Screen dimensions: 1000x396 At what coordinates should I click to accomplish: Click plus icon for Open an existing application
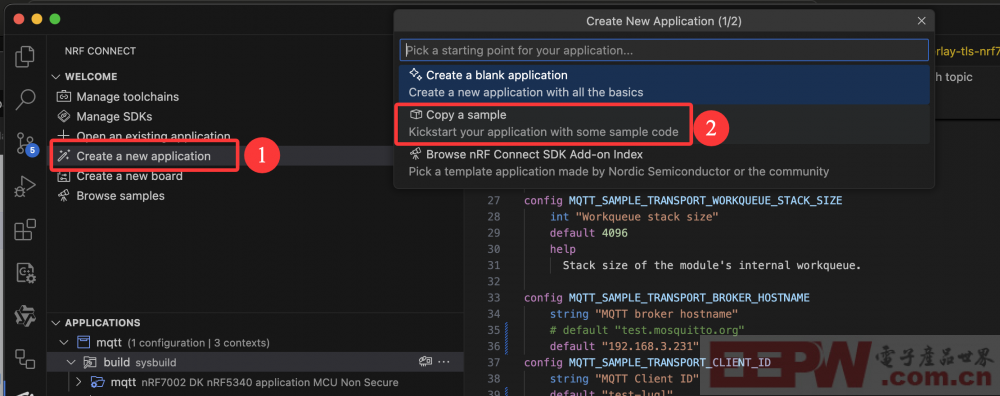[64, 136]
